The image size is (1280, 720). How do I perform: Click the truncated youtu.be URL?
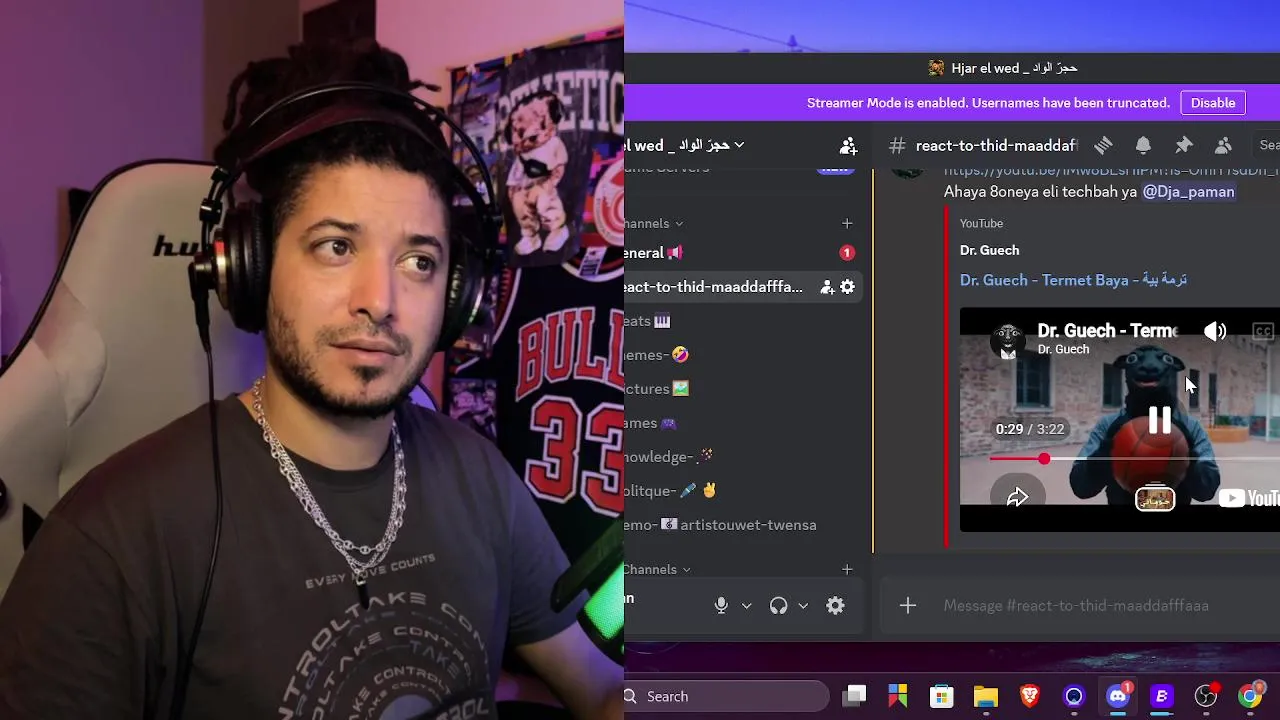click(1111, 171)
